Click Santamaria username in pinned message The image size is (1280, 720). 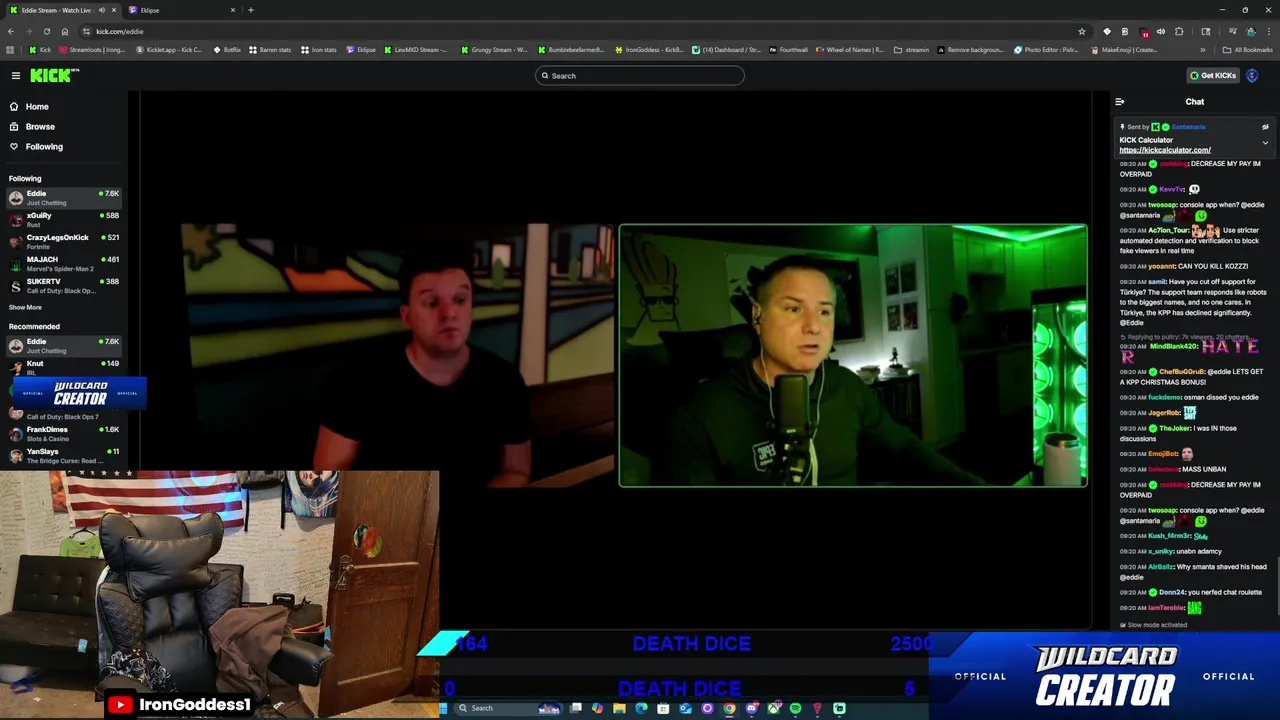[1188, 127]
